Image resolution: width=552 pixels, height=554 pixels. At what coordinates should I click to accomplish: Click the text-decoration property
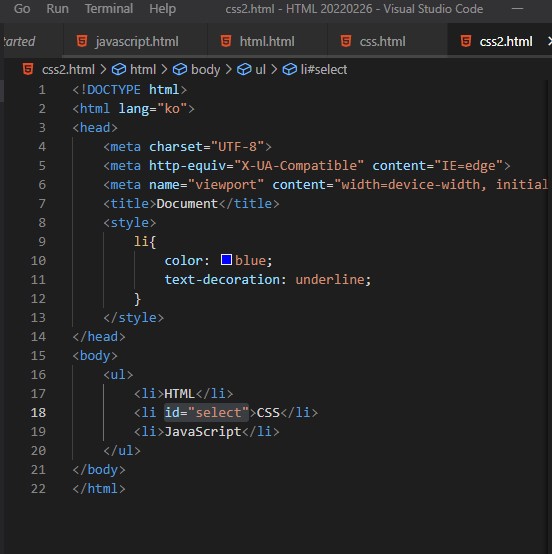222,279
